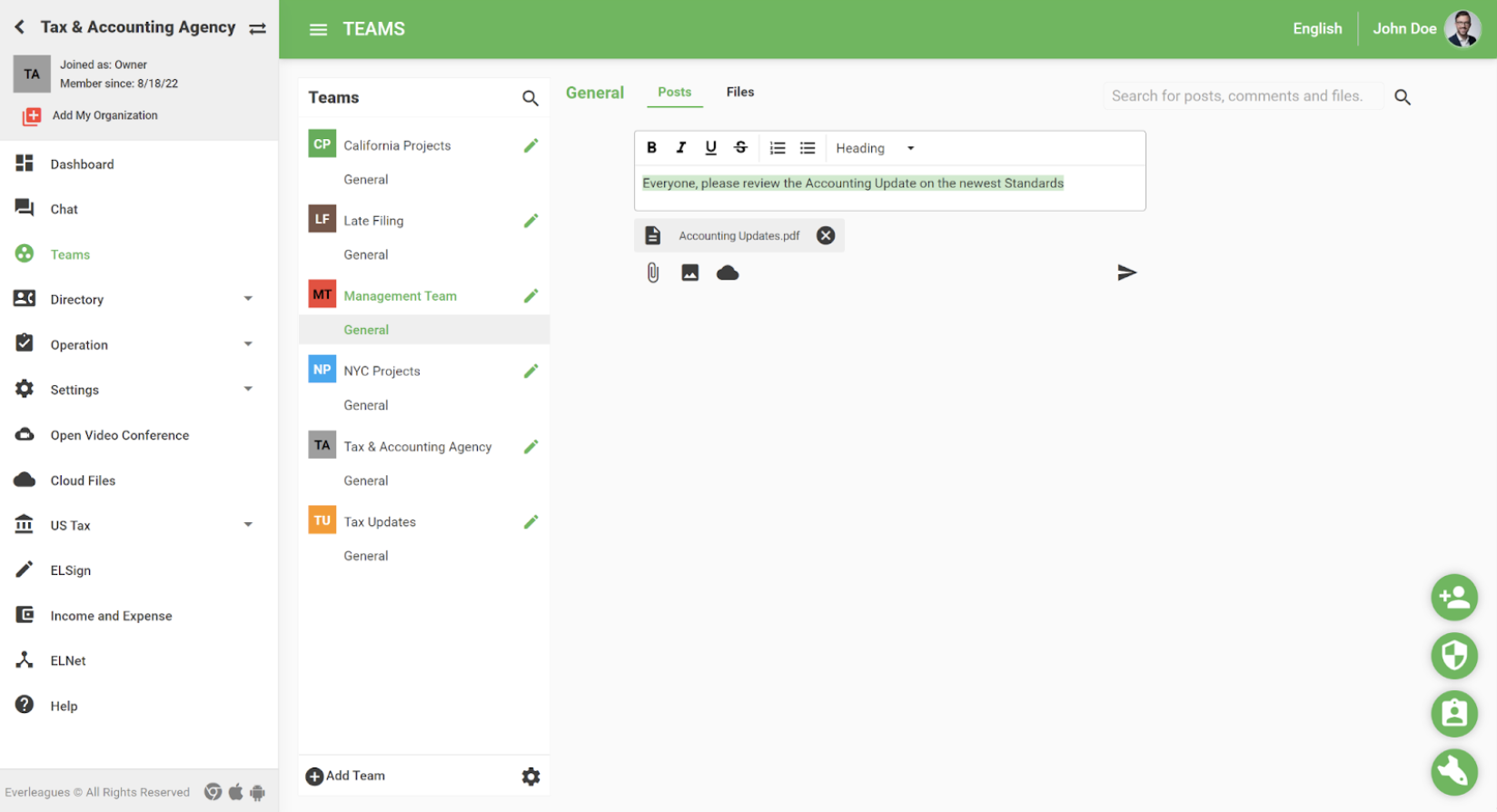Click the add member floating button
Viewport: 1497px width, 812px height.
click(1454, 597)
